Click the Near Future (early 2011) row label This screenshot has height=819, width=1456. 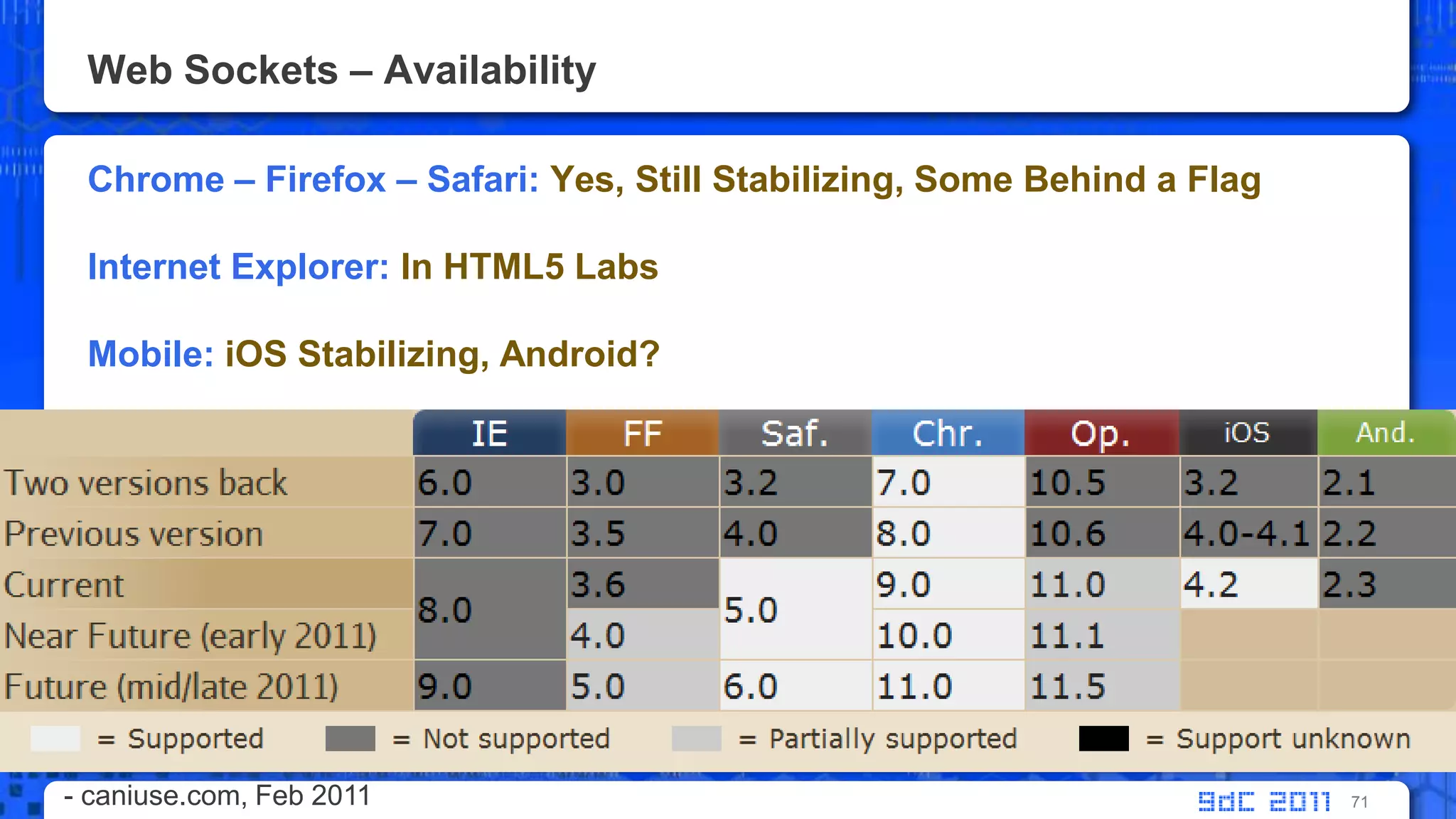(190, 636)
